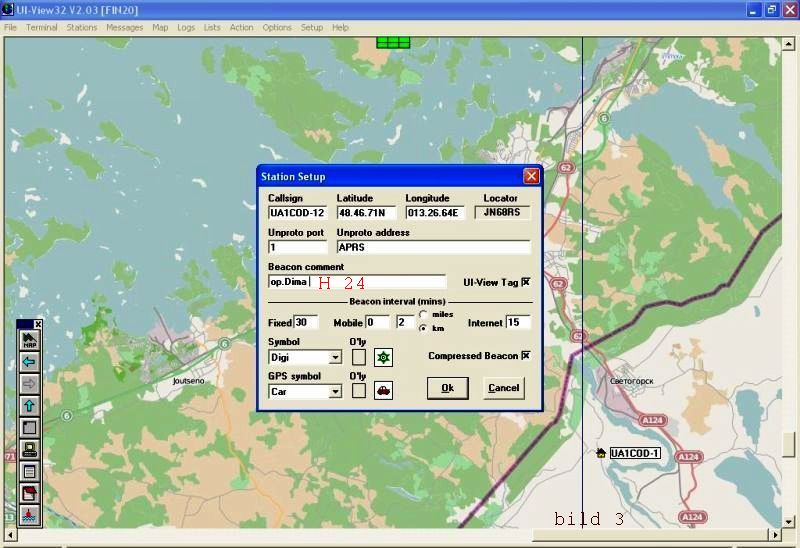The width and height of the screenshot is (800, 548).
Task: Click the green grid indicator at the top of the map
Action: point(393,43)
